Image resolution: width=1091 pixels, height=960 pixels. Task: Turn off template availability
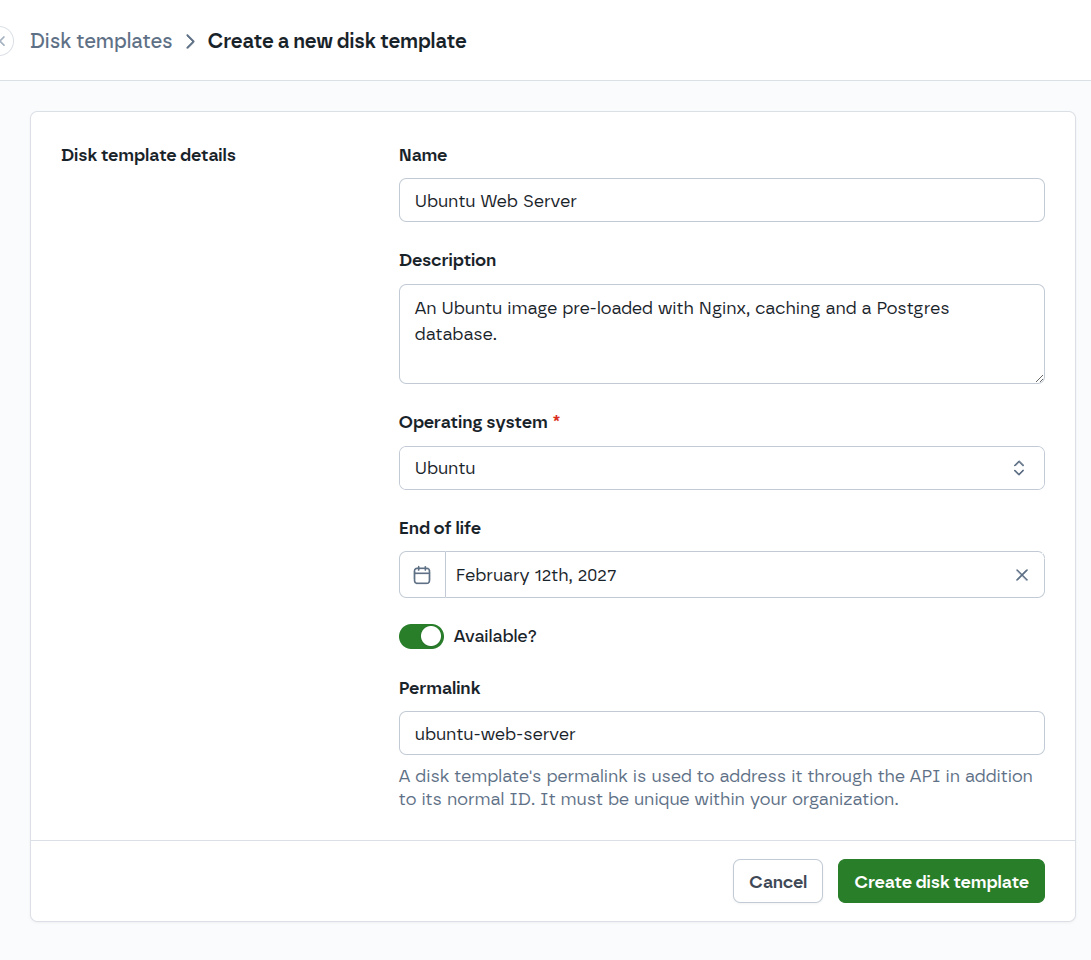coord(421,636)
